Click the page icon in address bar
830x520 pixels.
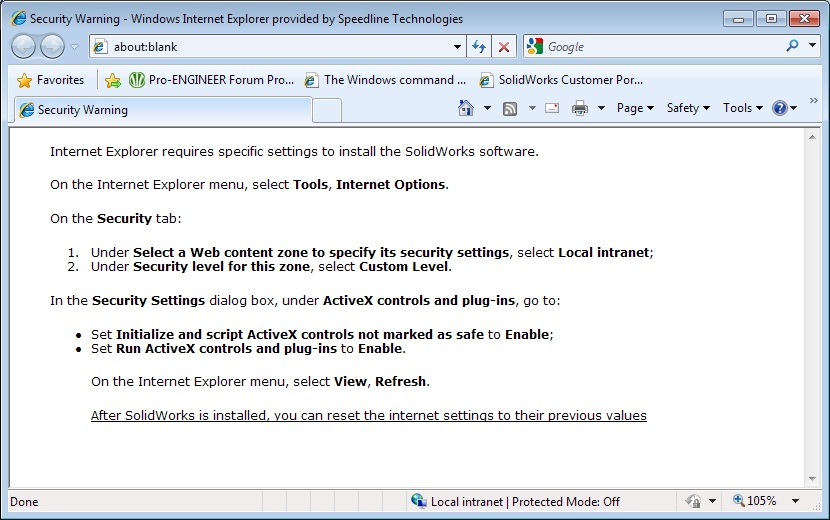click(100, 47)
